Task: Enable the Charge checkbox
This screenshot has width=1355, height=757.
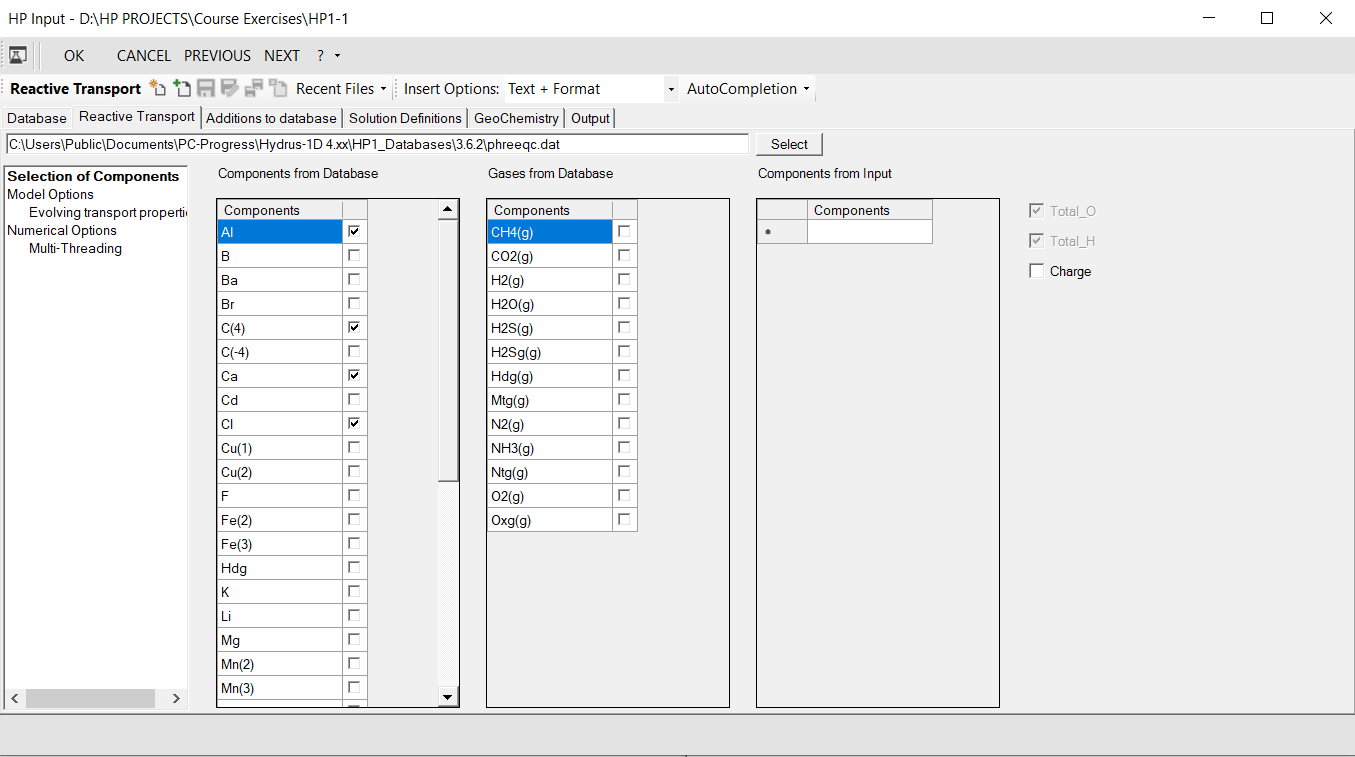Action: (1037, 271)
